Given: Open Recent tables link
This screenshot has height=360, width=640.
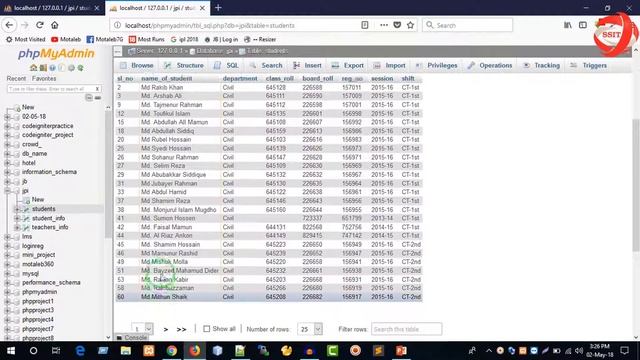Looking at the screenshot, I should tap(16, 78).
